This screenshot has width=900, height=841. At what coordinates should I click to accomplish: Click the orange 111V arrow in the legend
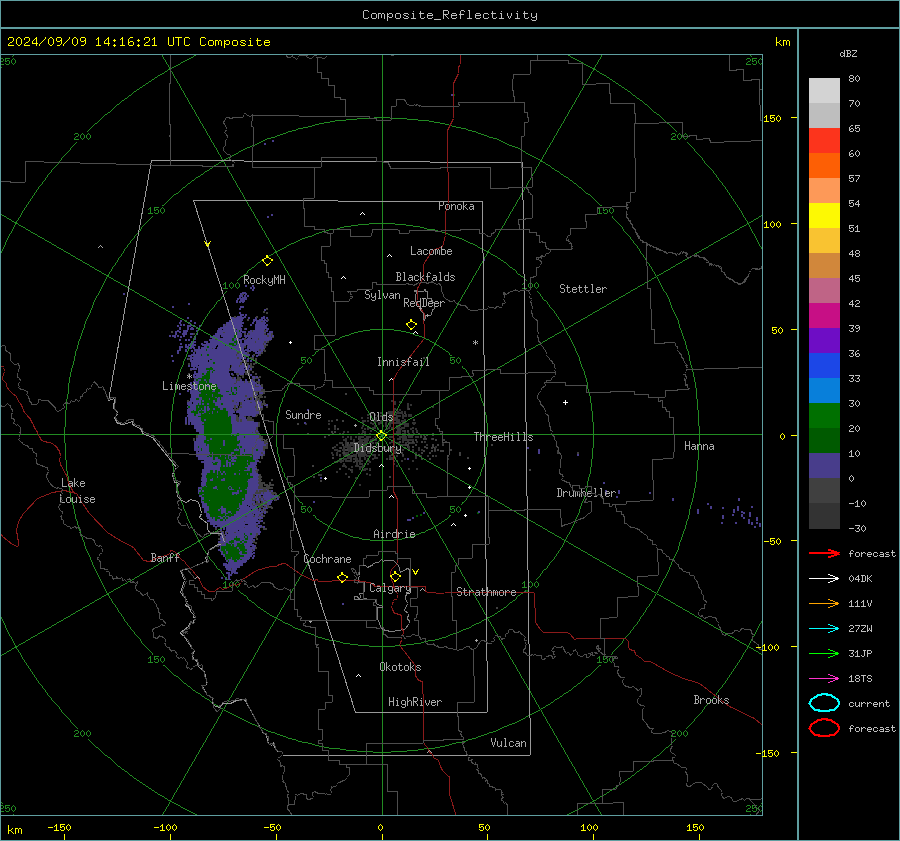[x=824, y=603]
